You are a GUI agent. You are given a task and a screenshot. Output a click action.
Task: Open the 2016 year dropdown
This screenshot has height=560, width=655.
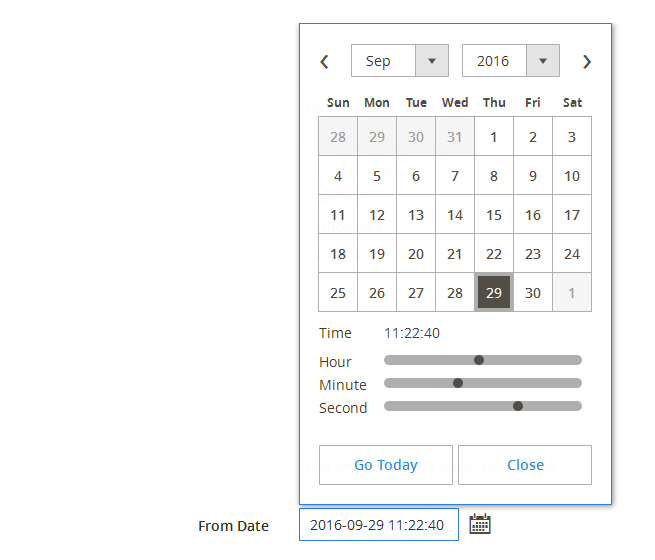click(x=510, y=61)
